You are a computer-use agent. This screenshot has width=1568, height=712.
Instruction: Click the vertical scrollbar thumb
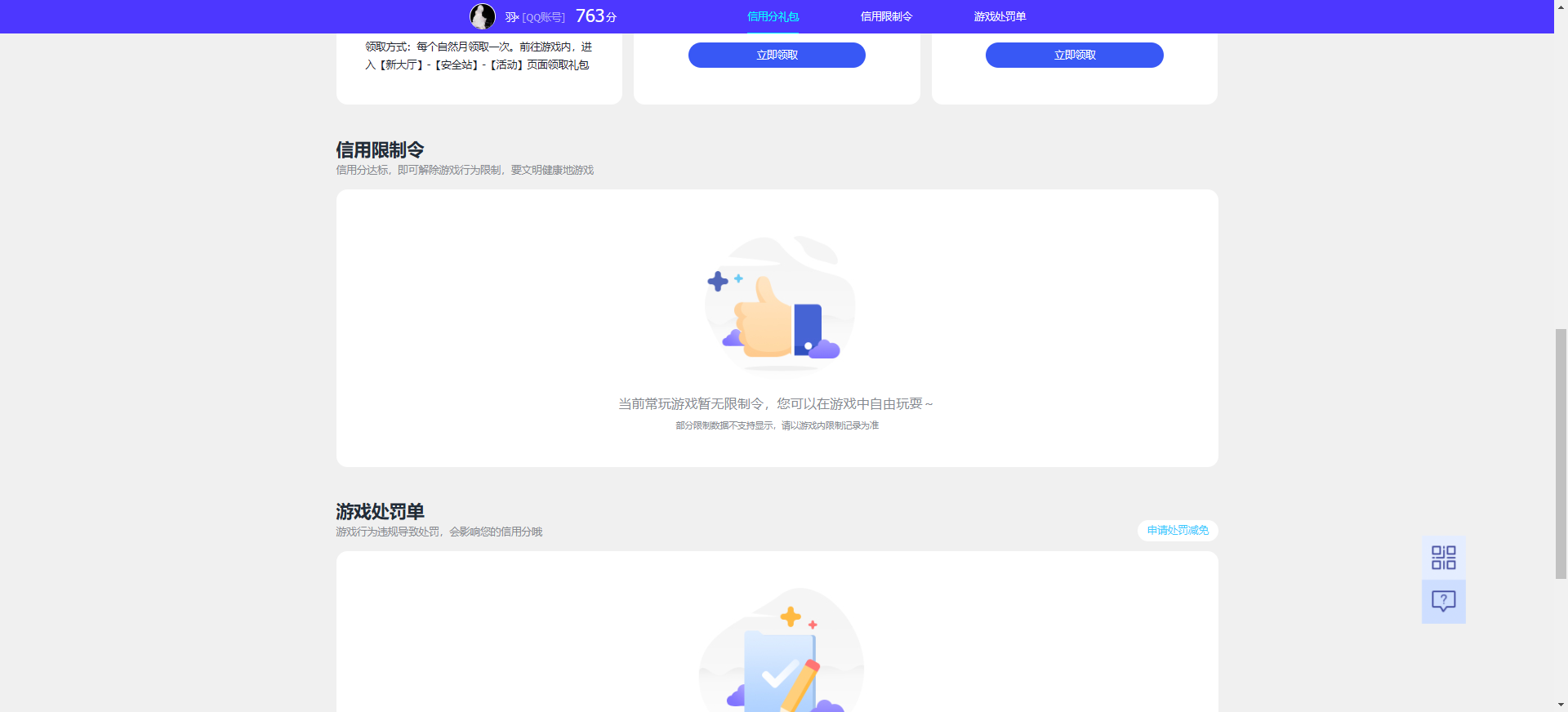[x=1561, y=454]
